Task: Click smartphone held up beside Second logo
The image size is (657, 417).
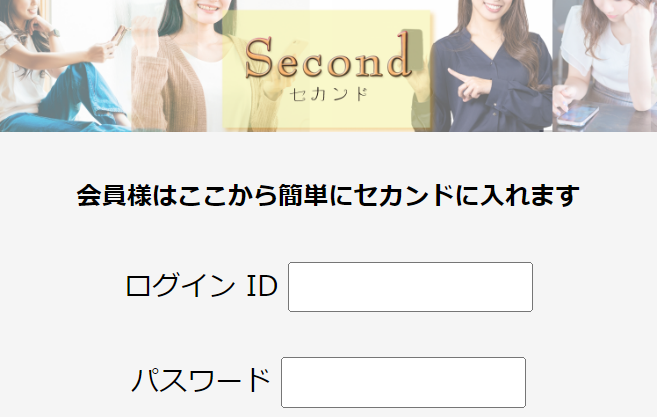Action: pyautogui.click(x=413, y=48)
